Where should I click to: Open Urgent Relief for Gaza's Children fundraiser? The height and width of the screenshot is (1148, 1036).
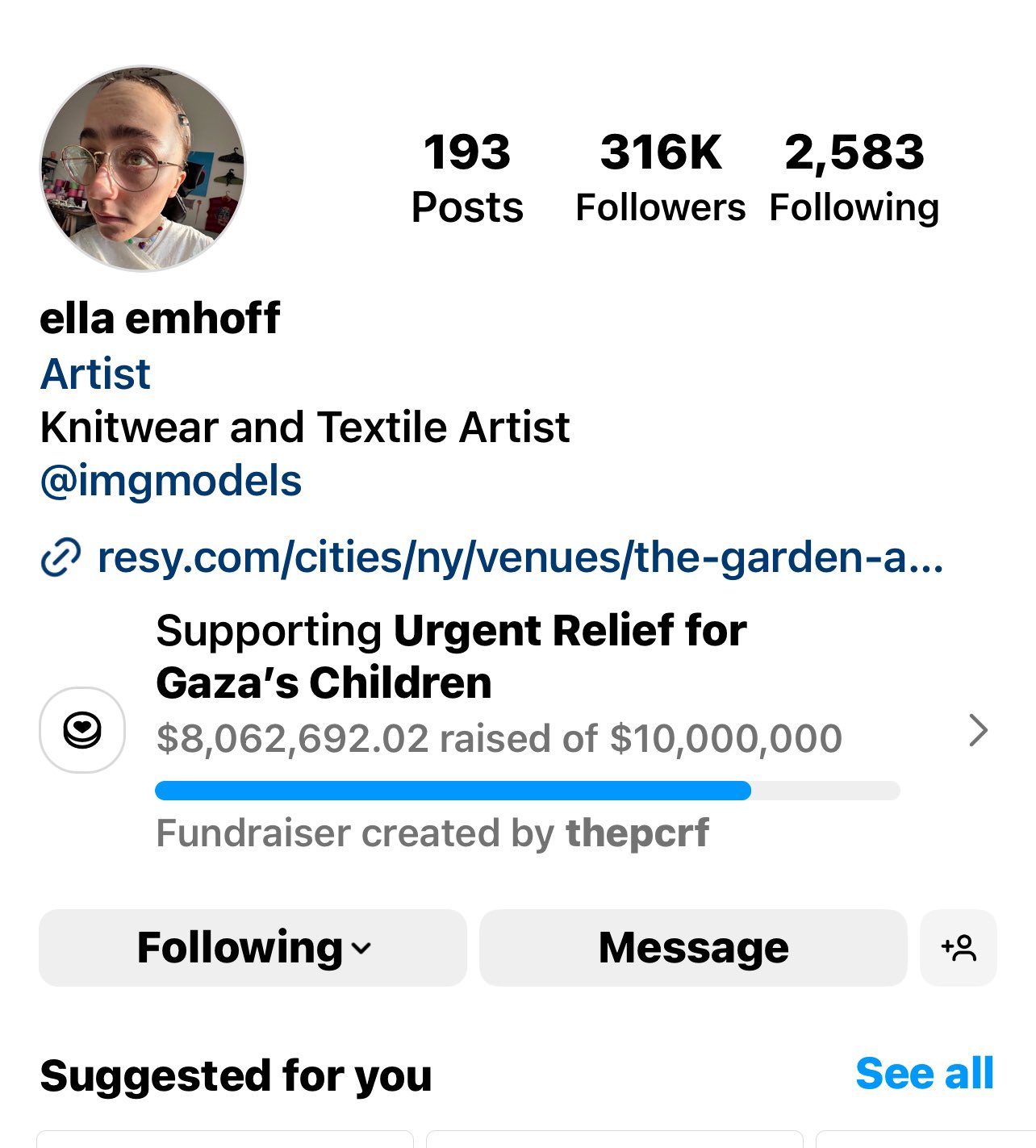451,656
